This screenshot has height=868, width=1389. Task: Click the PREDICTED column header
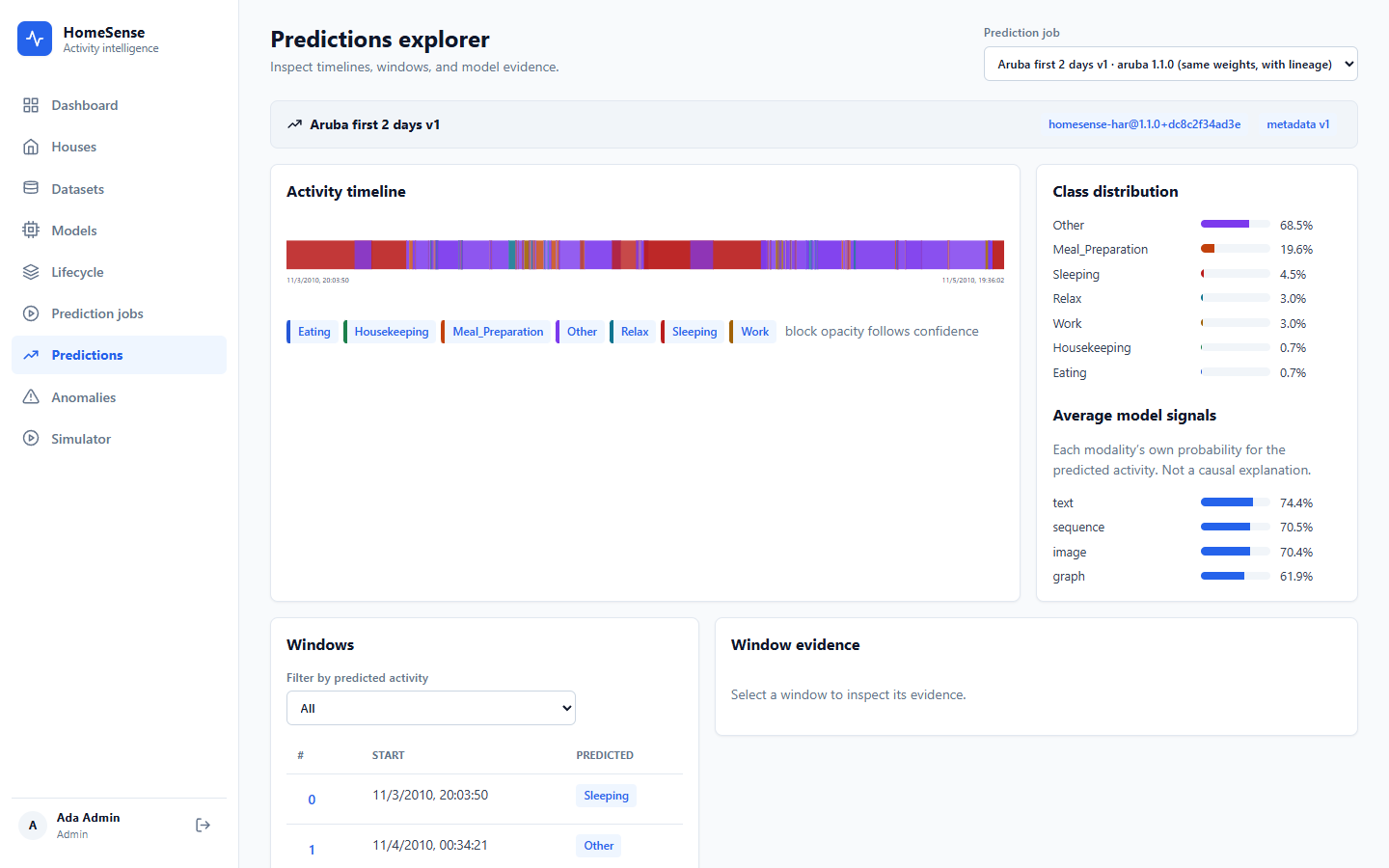point(605,755)
